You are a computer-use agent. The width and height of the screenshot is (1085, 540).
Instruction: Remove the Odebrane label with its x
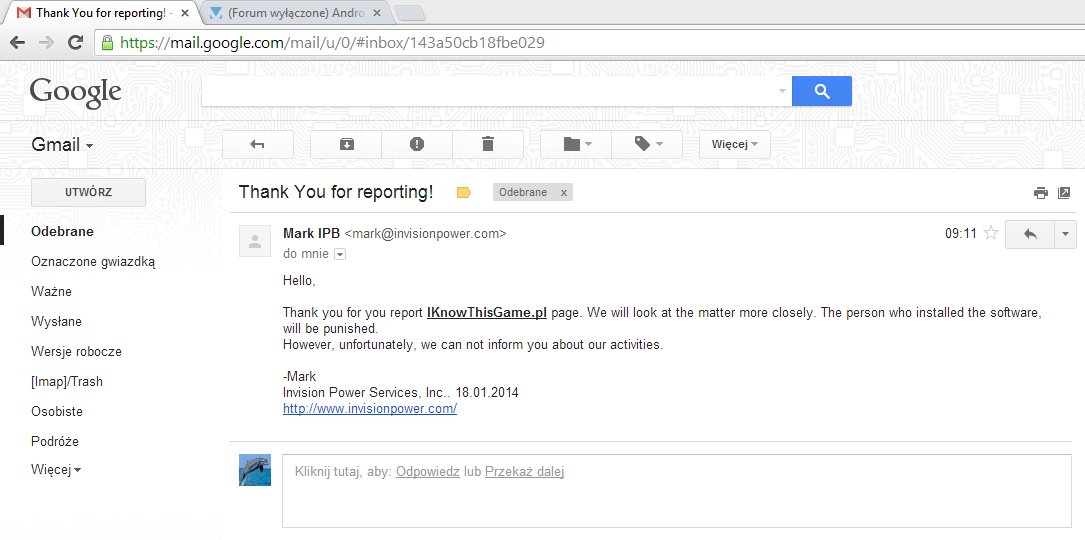[x=563, y=193]
